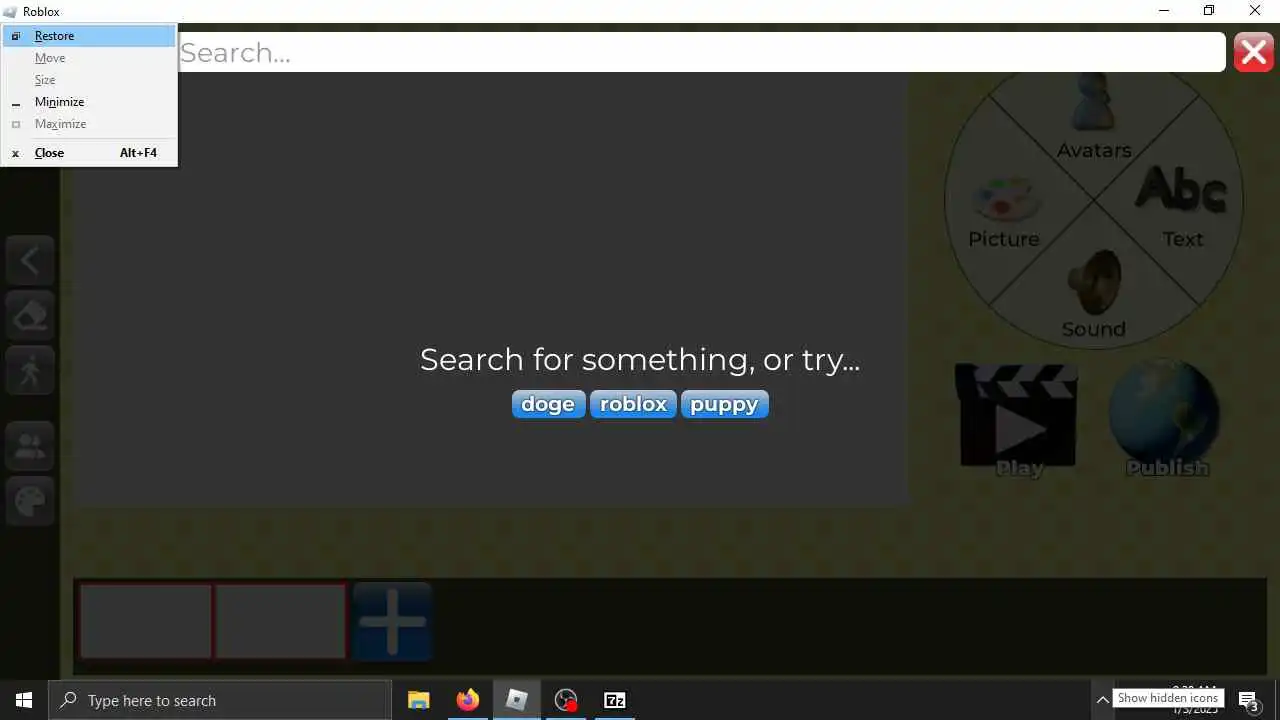Image resolution: width=1280 pixels, height=720 pixels.
Task: Open the Windows Start menu
Action: [24, 700]
